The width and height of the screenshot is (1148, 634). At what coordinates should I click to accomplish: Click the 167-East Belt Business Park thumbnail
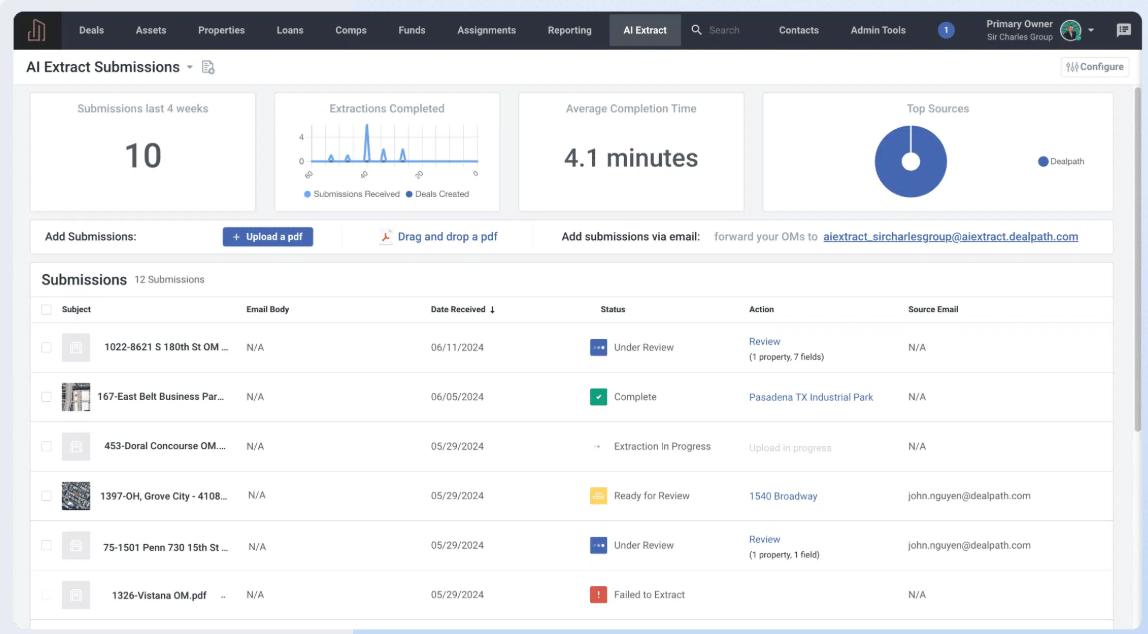click(75, 397)
